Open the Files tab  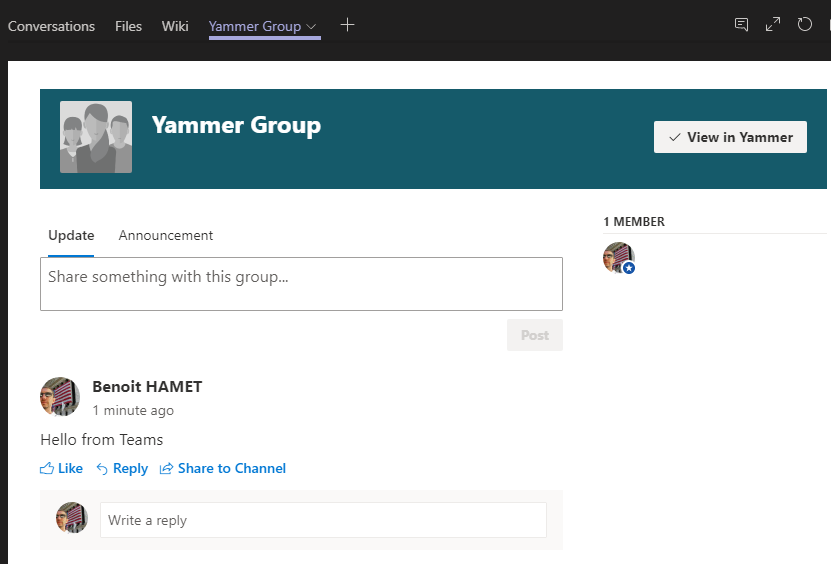[x=128, y=26]
